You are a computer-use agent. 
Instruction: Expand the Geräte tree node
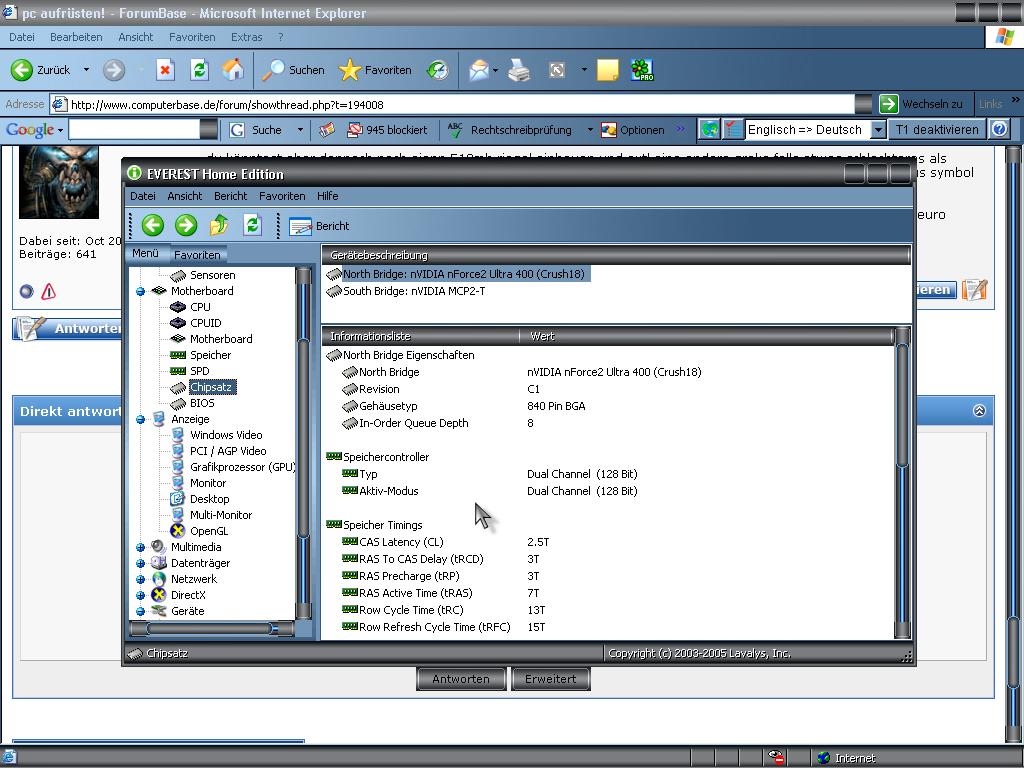[140, 611]
